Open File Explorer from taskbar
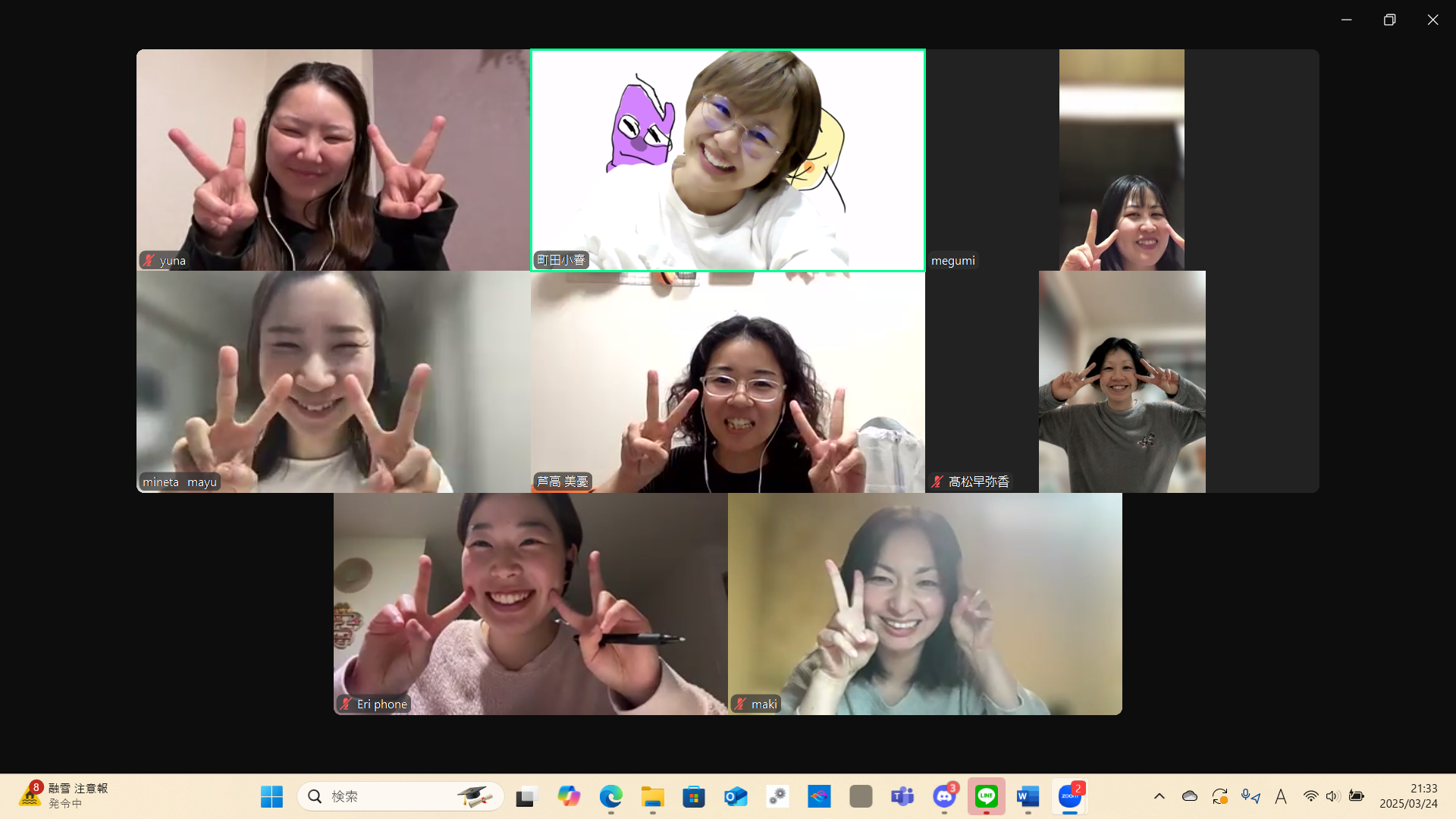Screen dimensions: 1456x819 [652, 796]
